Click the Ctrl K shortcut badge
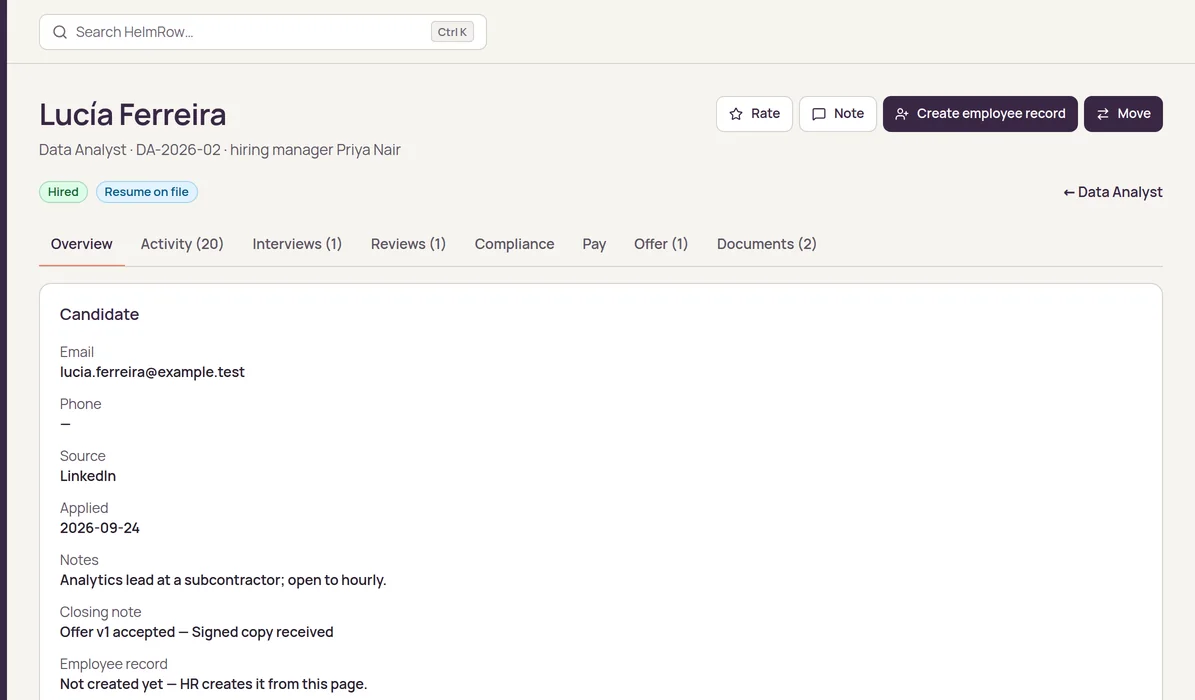Viewport: 1195px width, 700px height. 452,32
